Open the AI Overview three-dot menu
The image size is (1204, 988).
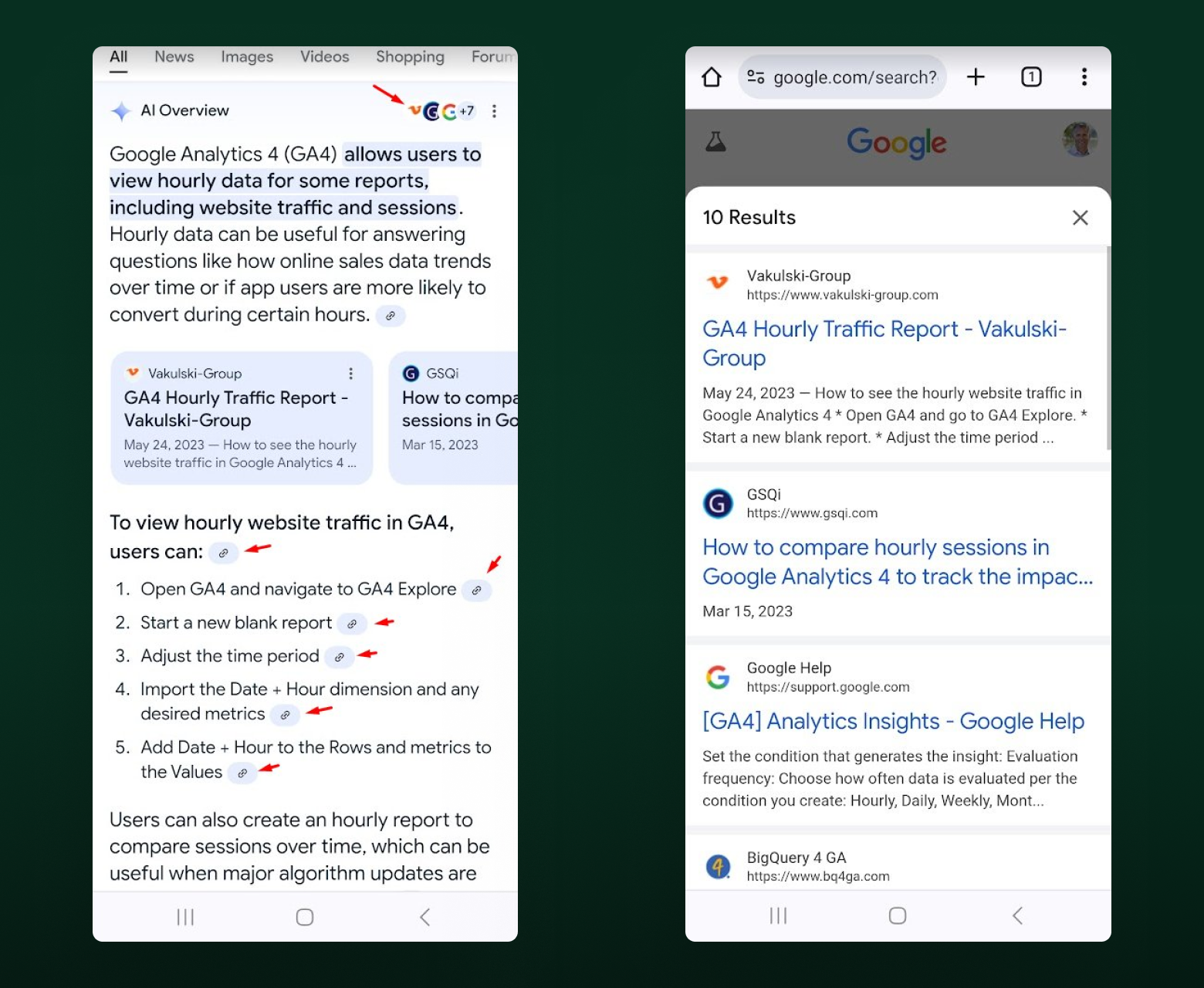(494, 111)
